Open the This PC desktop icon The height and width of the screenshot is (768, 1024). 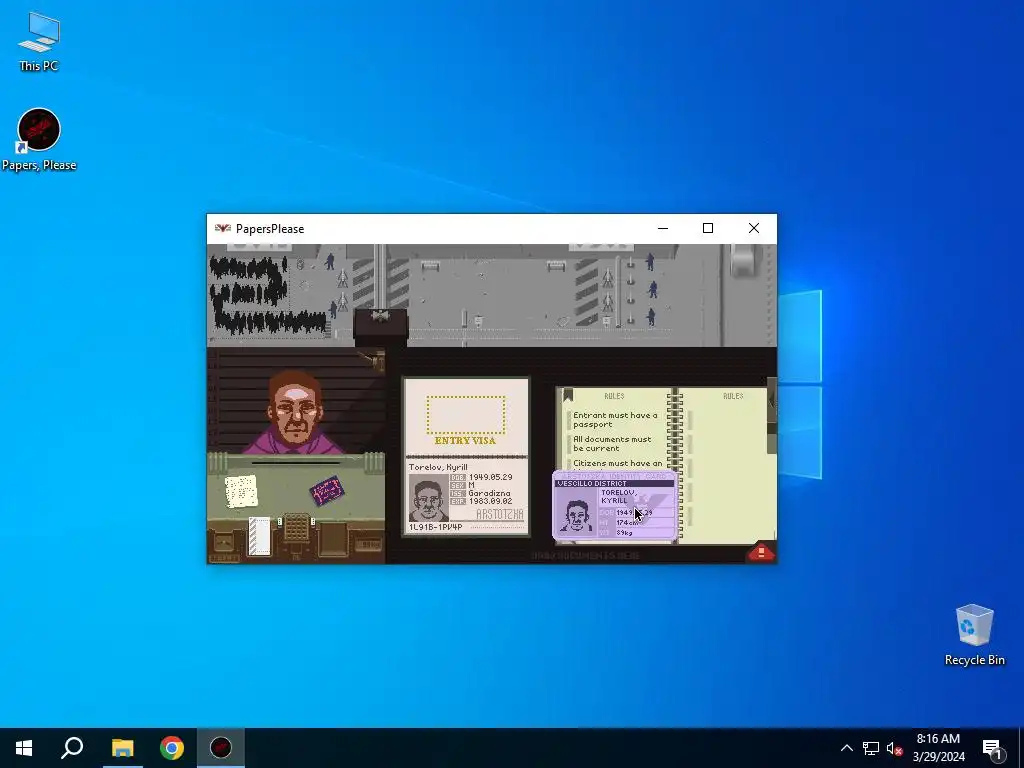click(x=39, y=42)
